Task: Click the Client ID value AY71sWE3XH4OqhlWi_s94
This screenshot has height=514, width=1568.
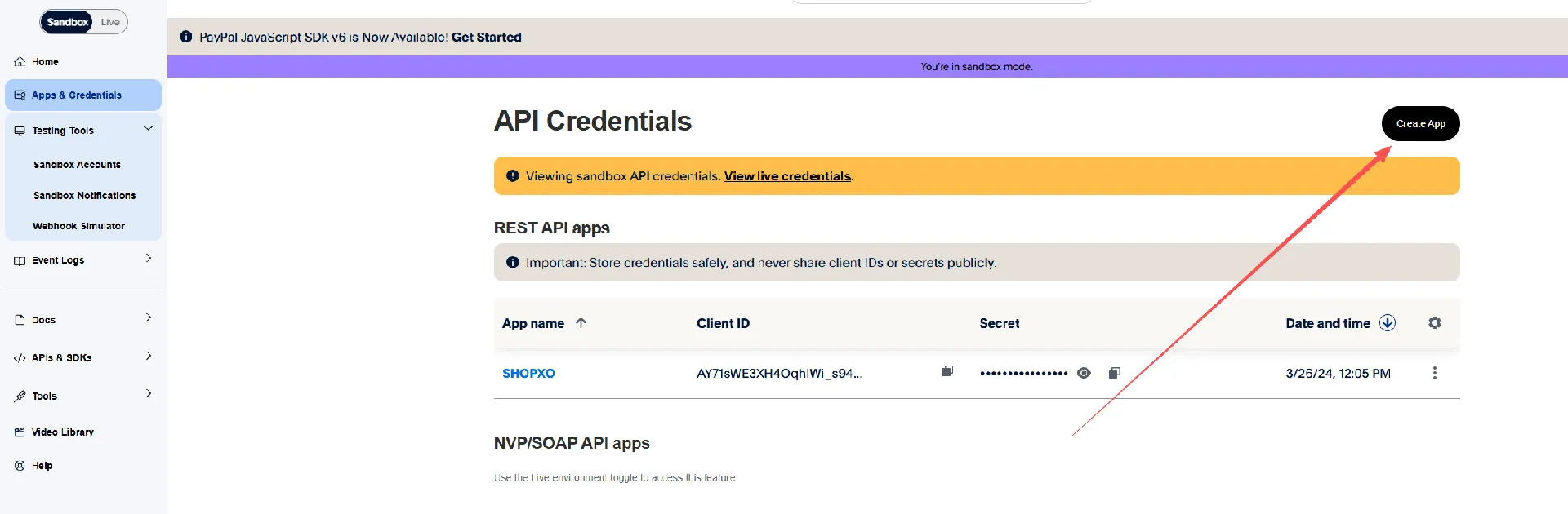Action: point(778,373)
